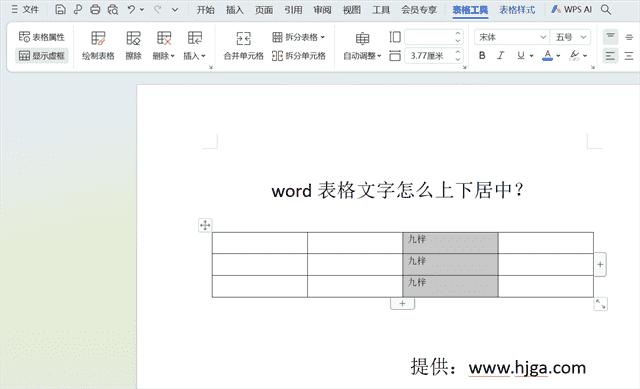Click the table resize corner handle
Image resolution: width=640 pixels, height=389 pixels.
(x=600, y=304)
